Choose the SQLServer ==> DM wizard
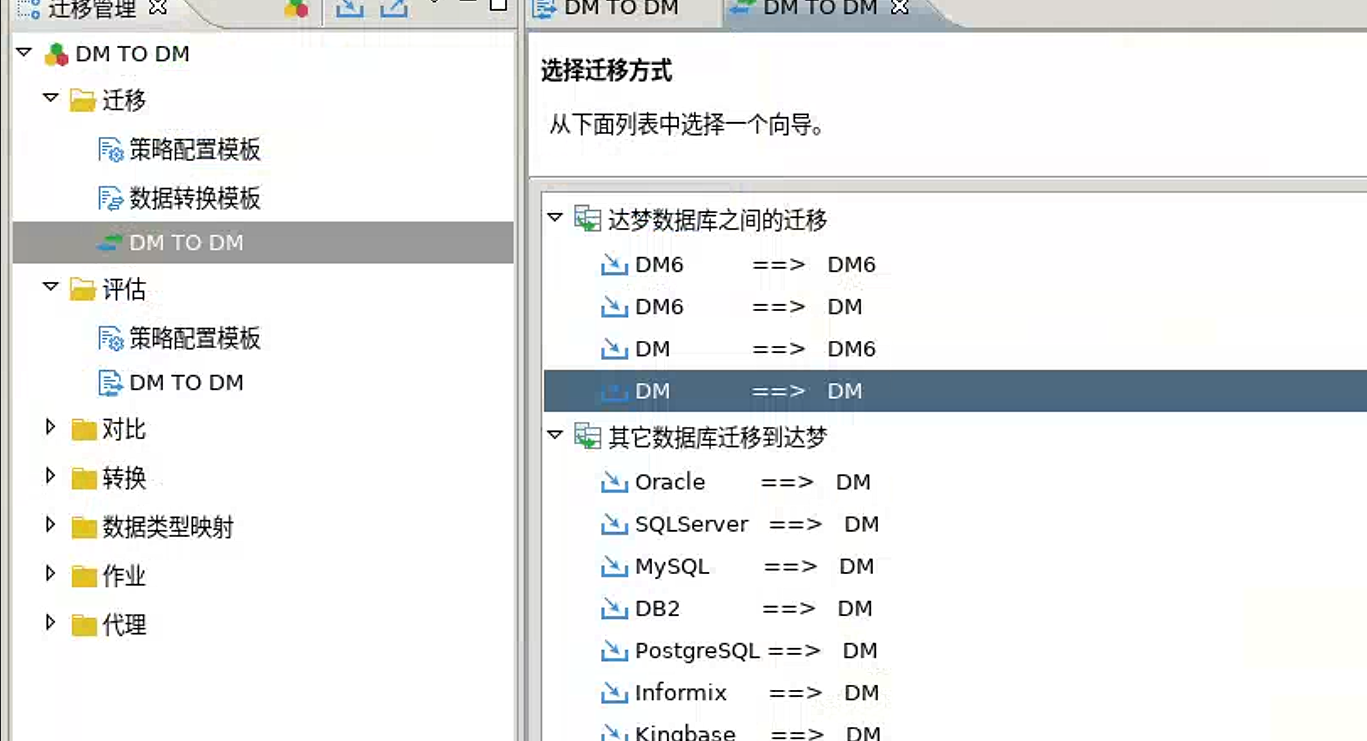 [740, 524]
